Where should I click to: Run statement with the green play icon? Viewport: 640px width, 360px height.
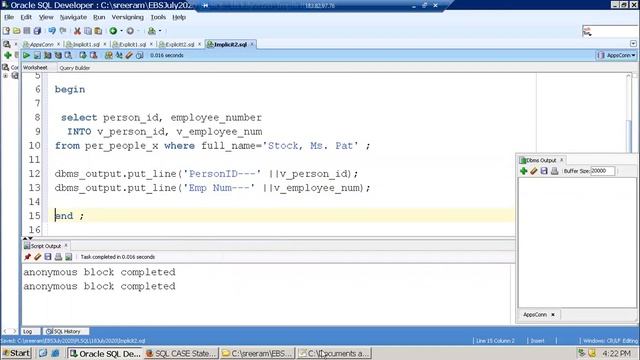click(27, 55)
